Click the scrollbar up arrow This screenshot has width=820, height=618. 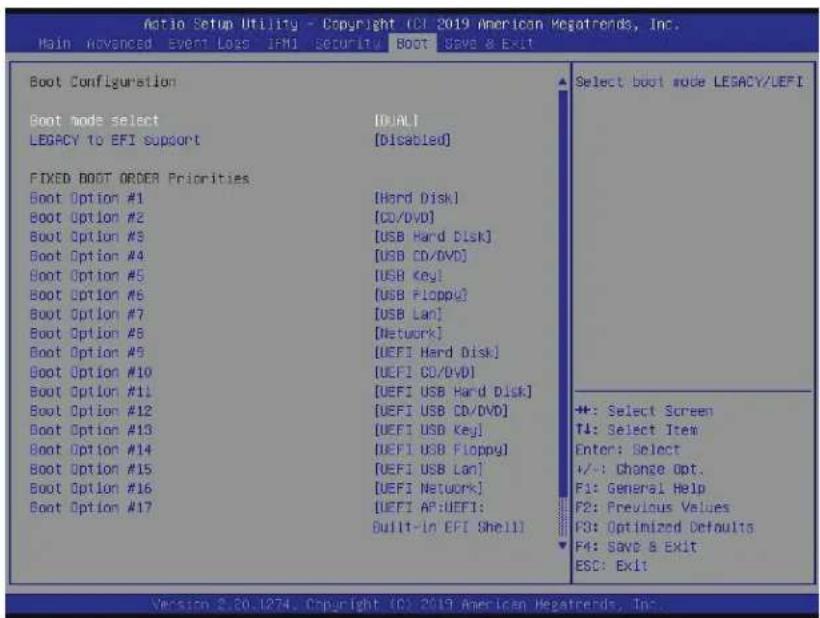point(563,82)
